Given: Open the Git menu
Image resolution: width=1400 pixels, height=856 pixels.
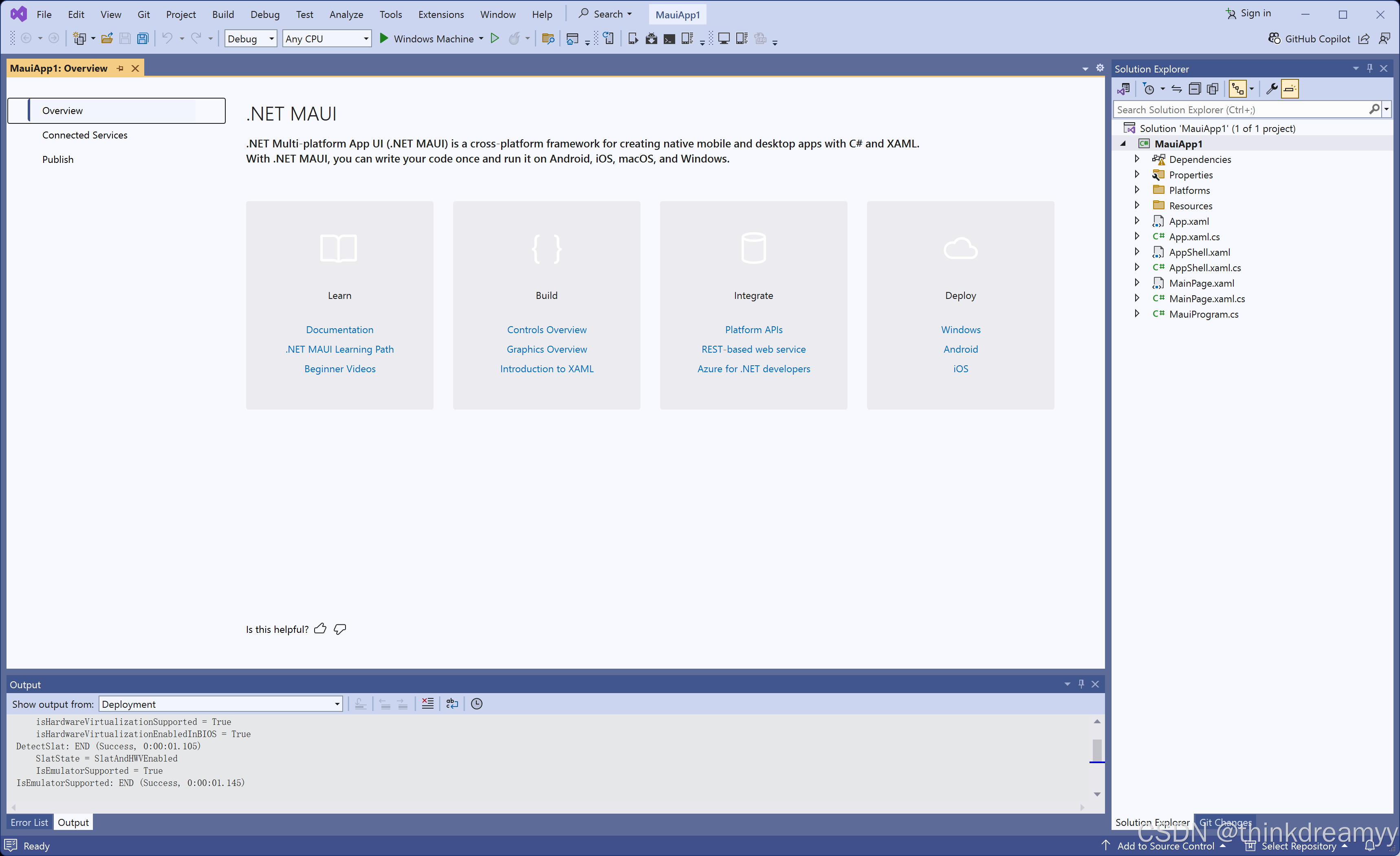Looking at the screenshot, I should pyautogui.click(x=143, y=14).
